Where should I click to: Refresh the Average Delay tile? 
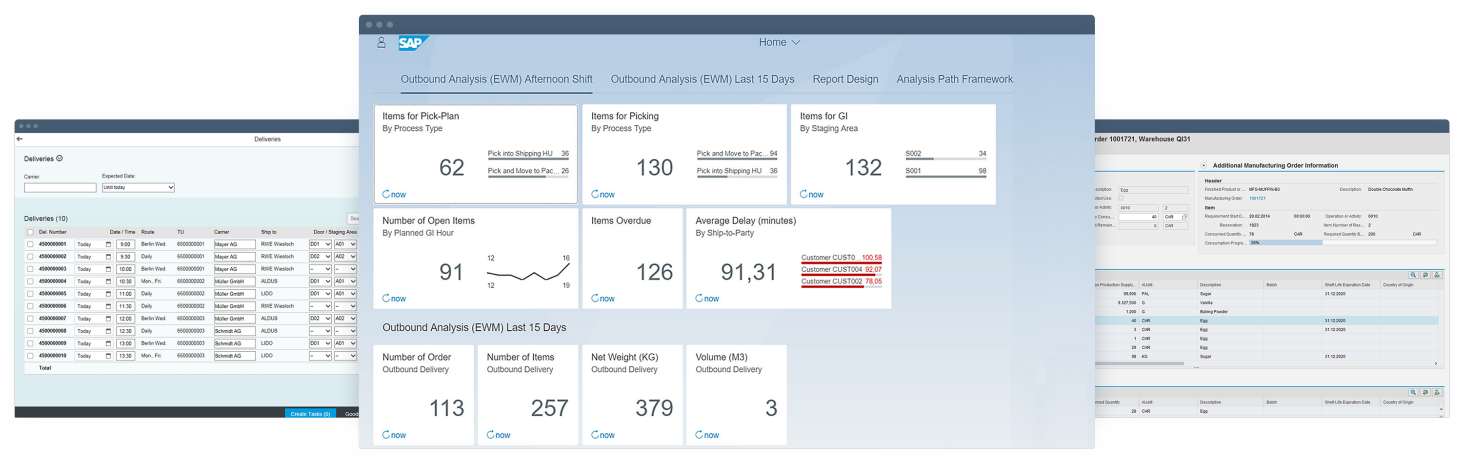pos(707,298)
